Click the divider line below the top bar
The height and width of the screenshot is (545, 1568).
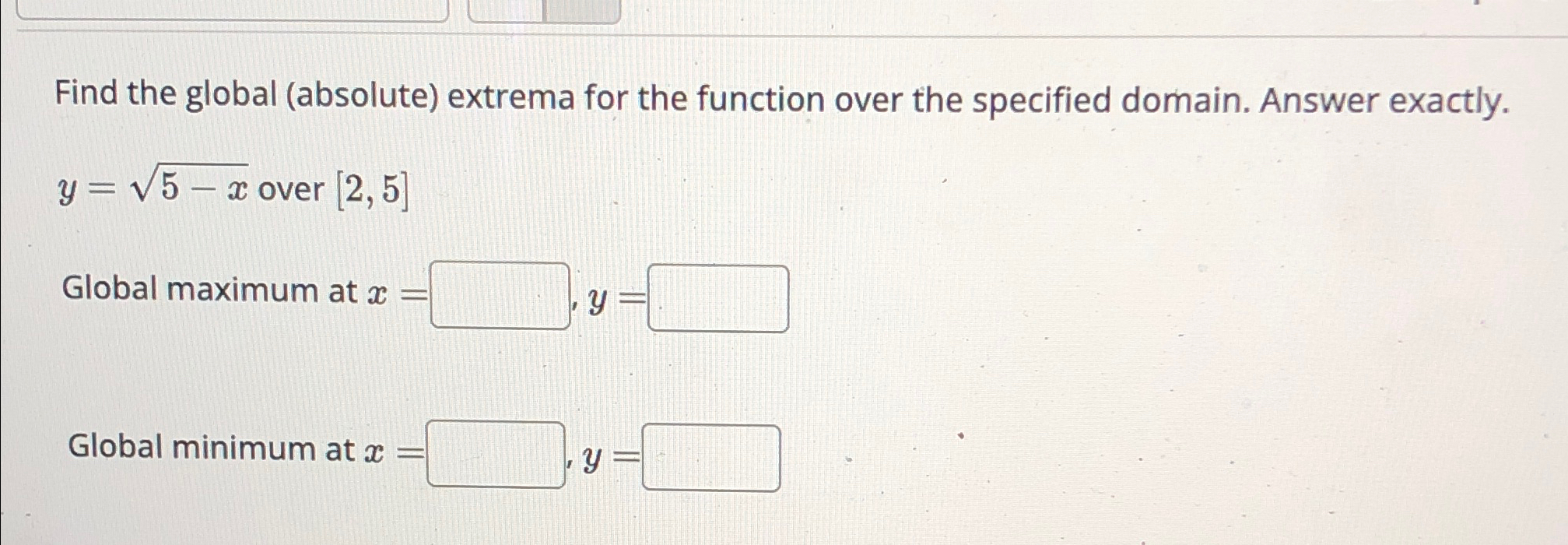click(778, 35)
